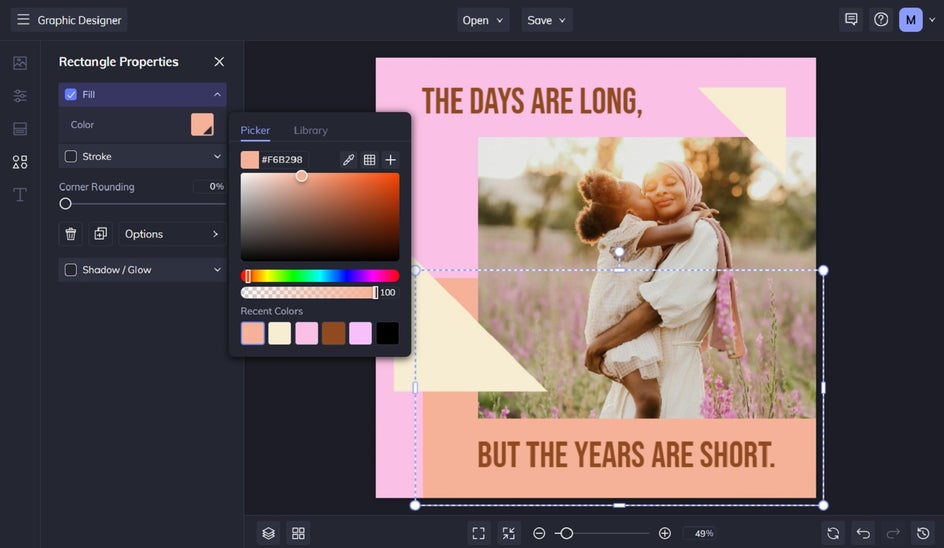Open the Options submenu
Image resolution: width=944 pixels, height=548 pixels.
pyautogui.click(x=172, y=234)
